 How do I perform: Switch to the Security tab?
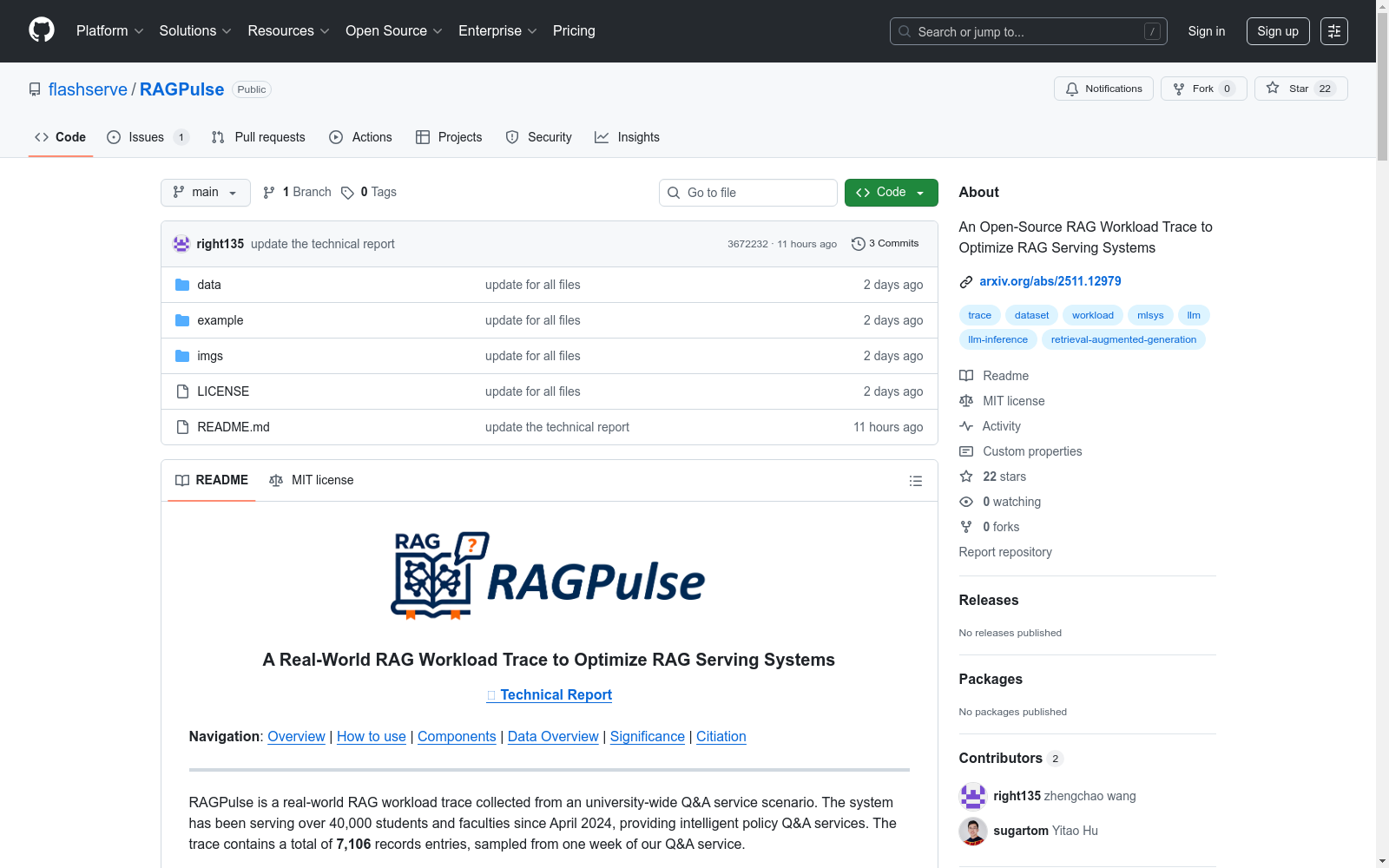(538, 137)
